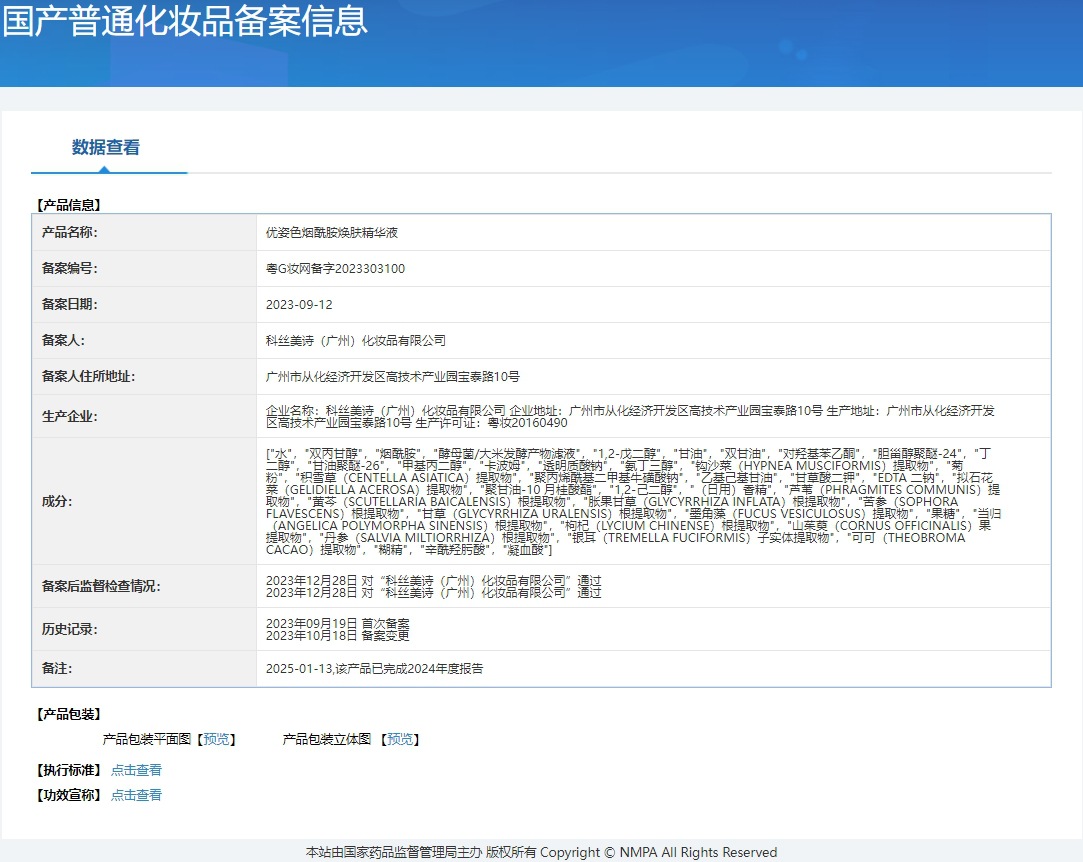Click the NMPA copyright footer text
Screen dimensions: 1083x862
(542, 852)
